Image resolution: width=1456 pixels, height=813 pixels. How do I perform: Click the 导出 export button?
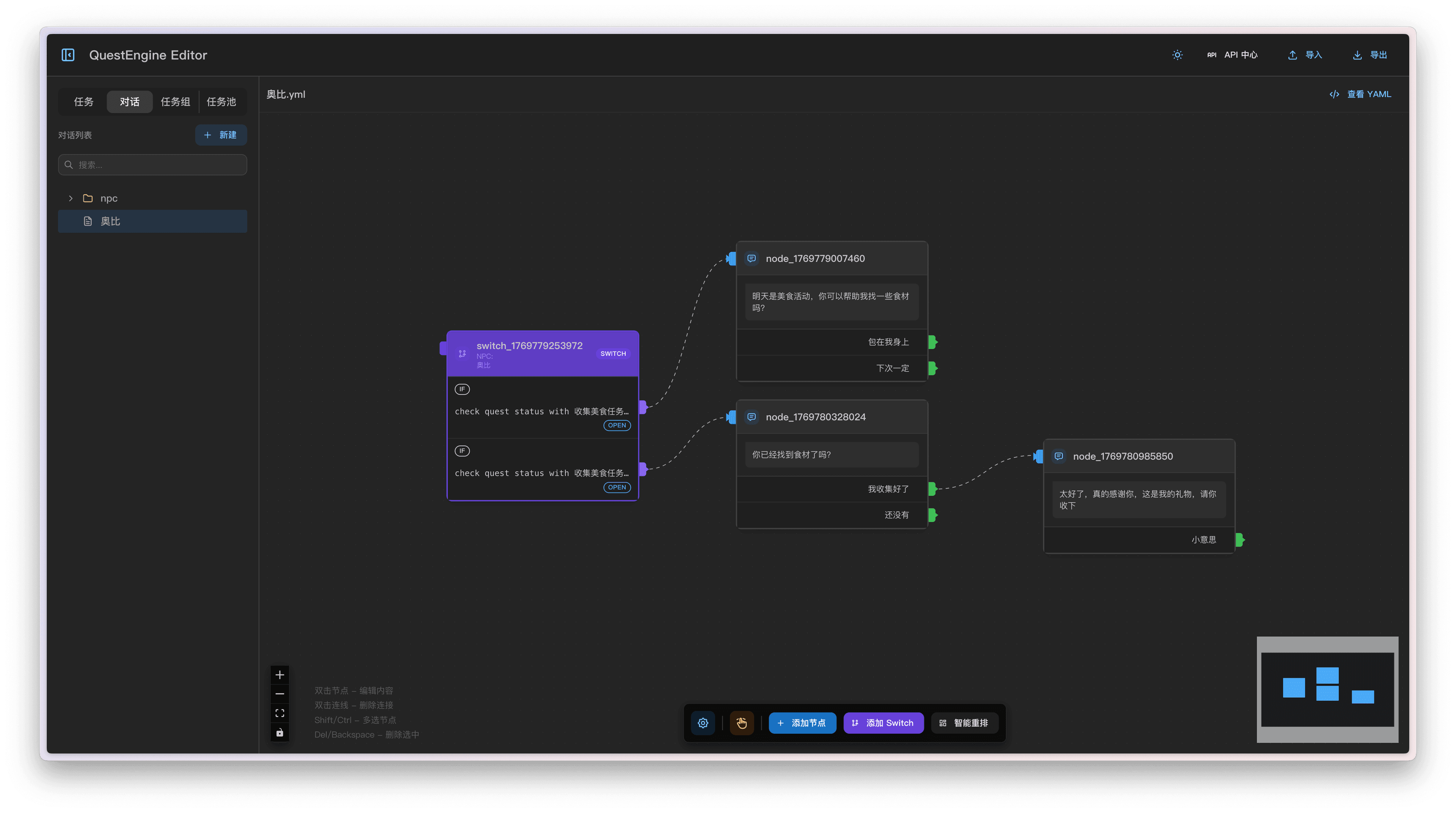[x=1370, y=55]
